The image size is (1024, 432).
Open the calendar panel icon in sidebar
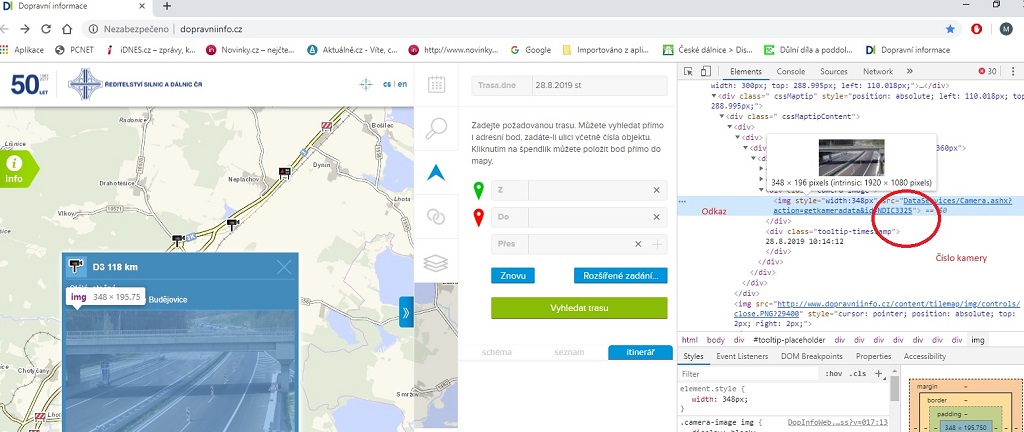pos(436,85)
